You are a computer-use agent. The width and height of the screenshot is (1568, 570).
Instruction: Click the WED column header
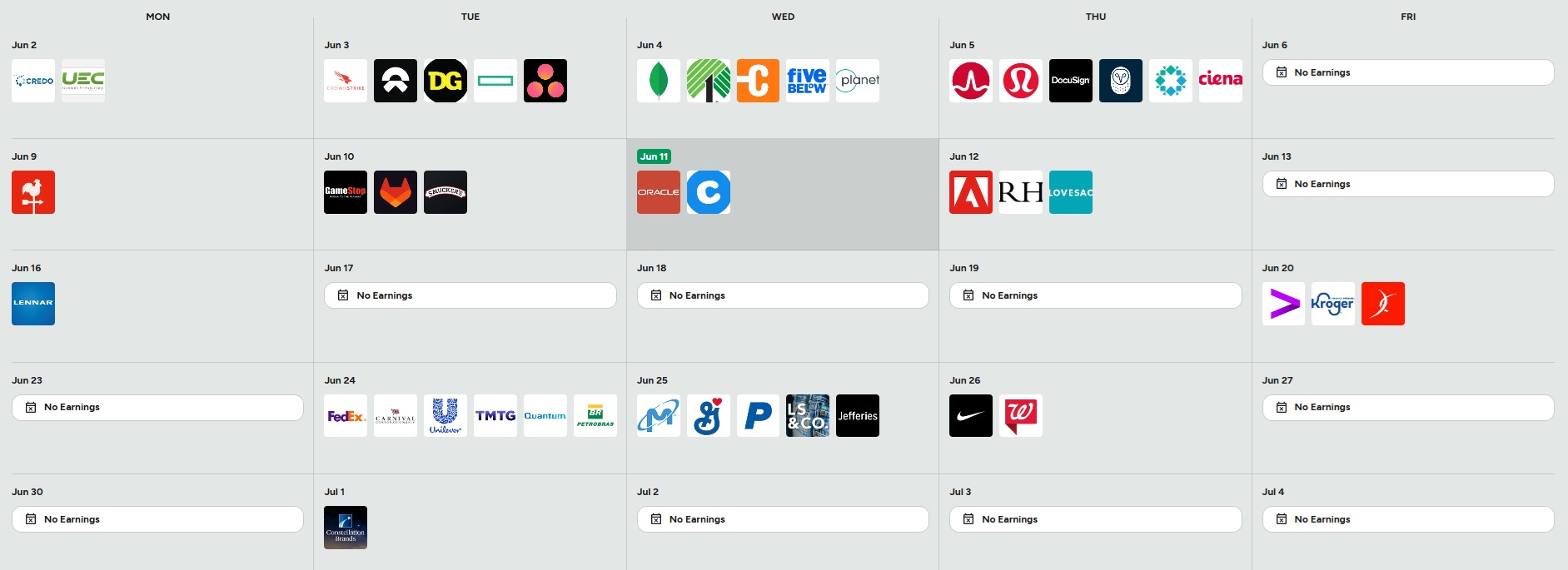point(783,17)
